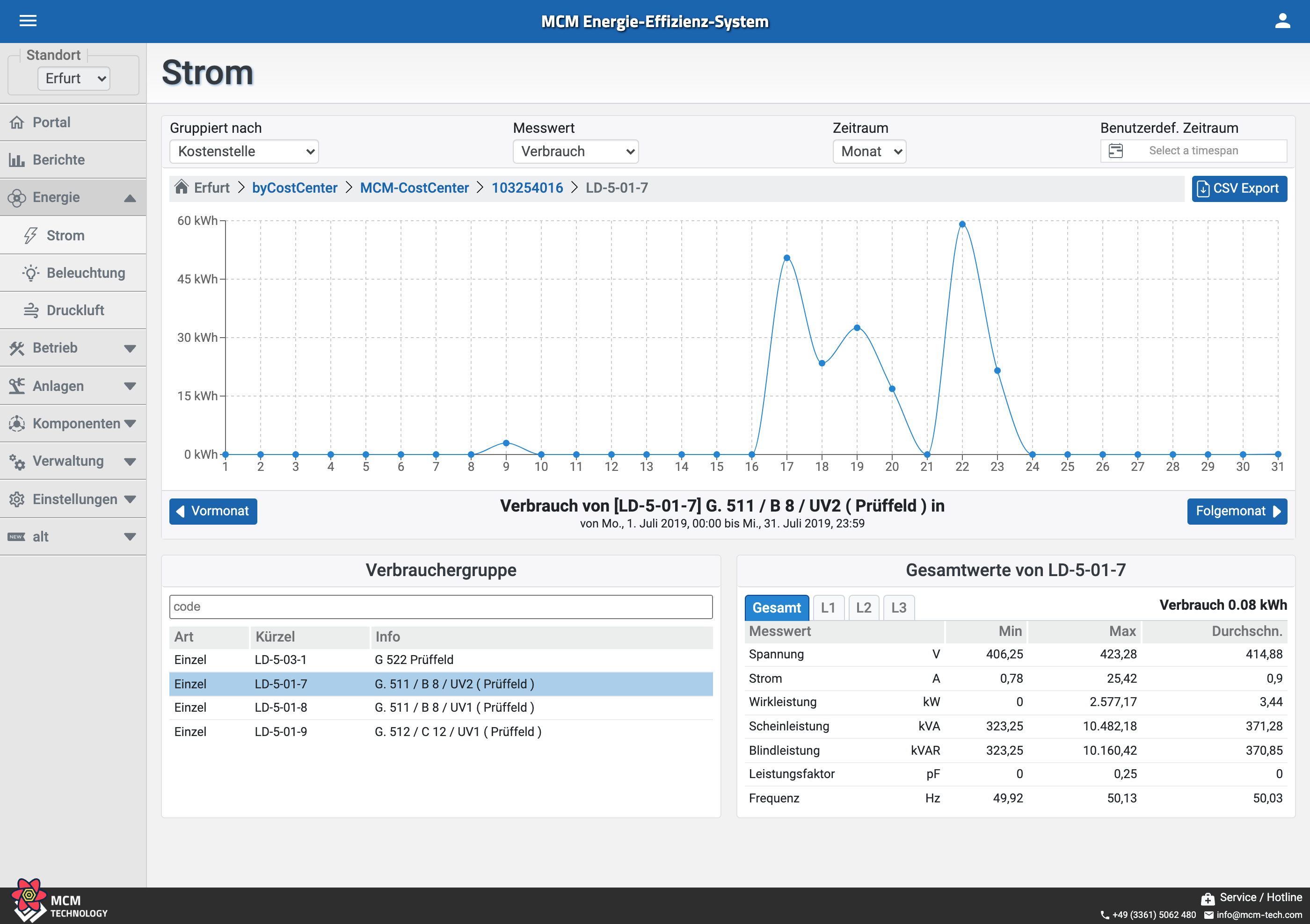Click the calendar icon in timespan field
Viewport: 1310px width, 924px height.
1115,151
